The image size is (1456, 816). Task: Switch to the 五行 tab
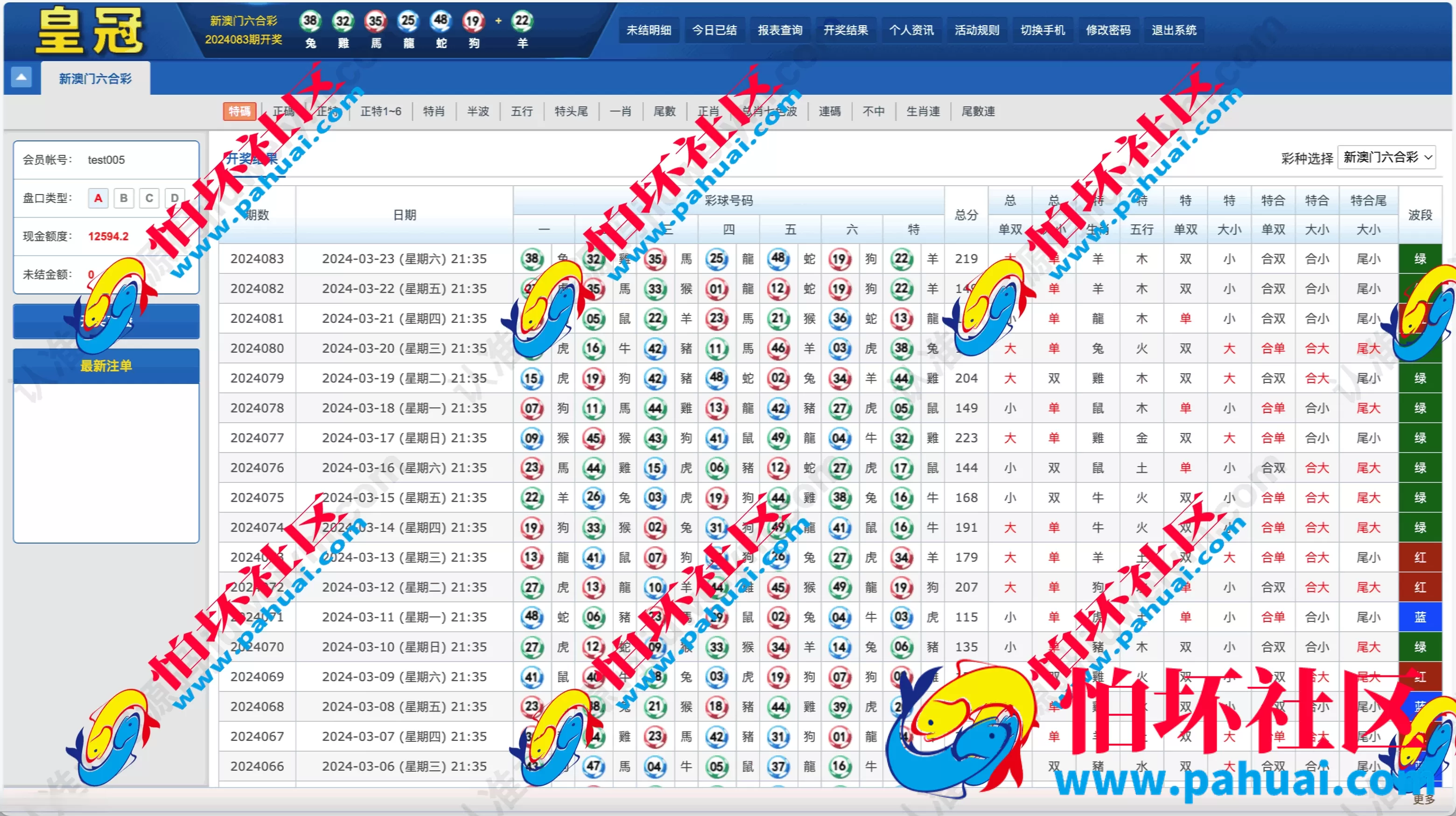(522, 112)
